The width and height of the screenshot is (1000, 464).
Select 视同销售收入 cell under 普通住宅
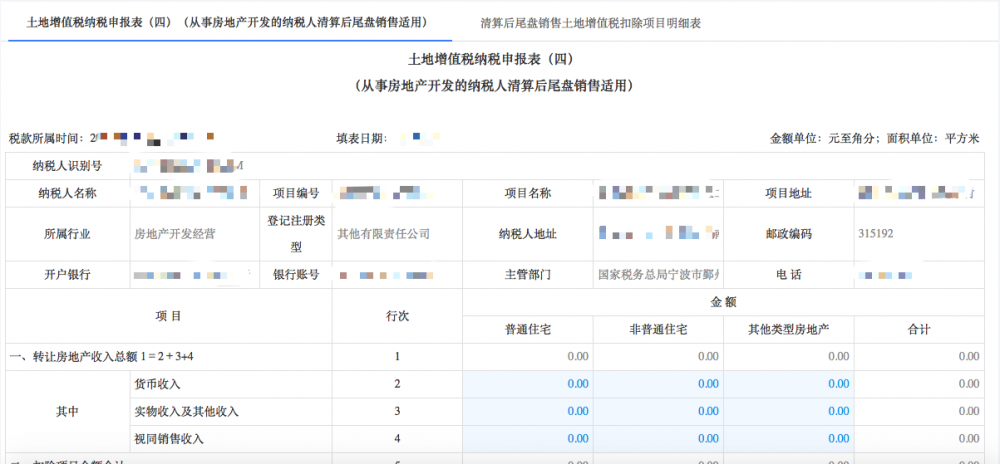[x=527, y=439]
